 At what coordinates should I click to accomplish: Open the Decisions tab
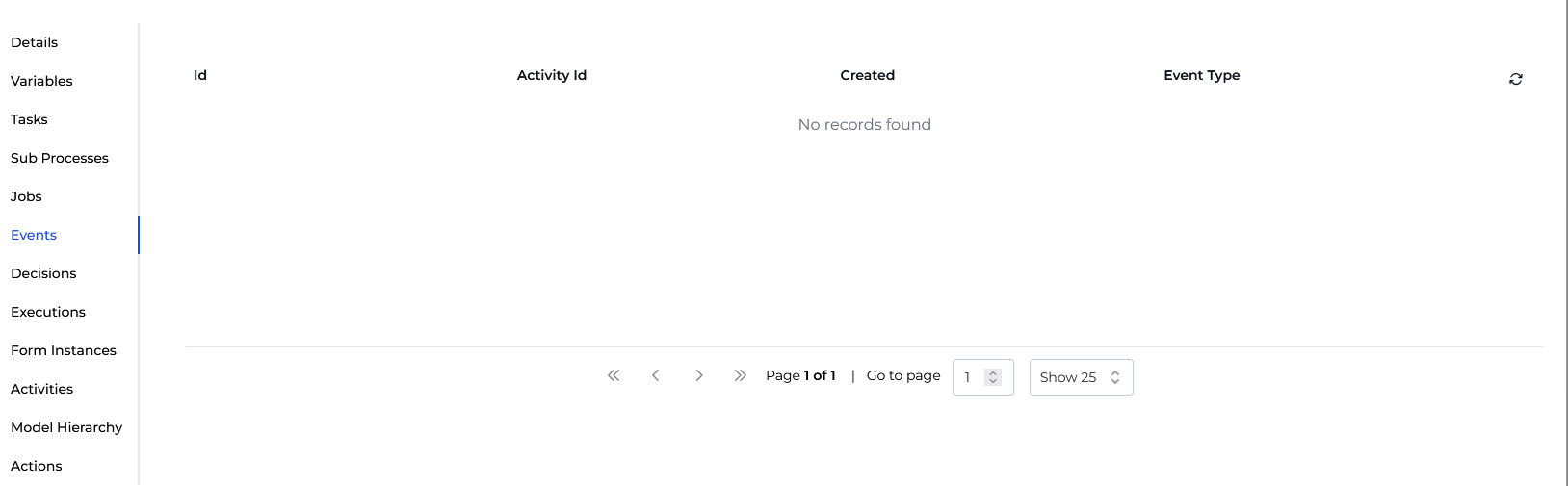[43, 273]
